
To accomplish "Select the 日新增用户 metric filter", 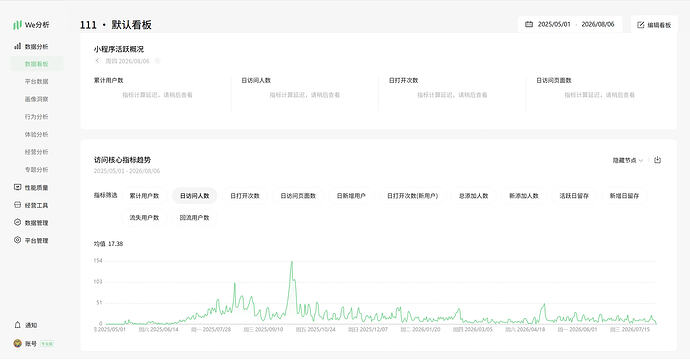I will tap(351, 195).
